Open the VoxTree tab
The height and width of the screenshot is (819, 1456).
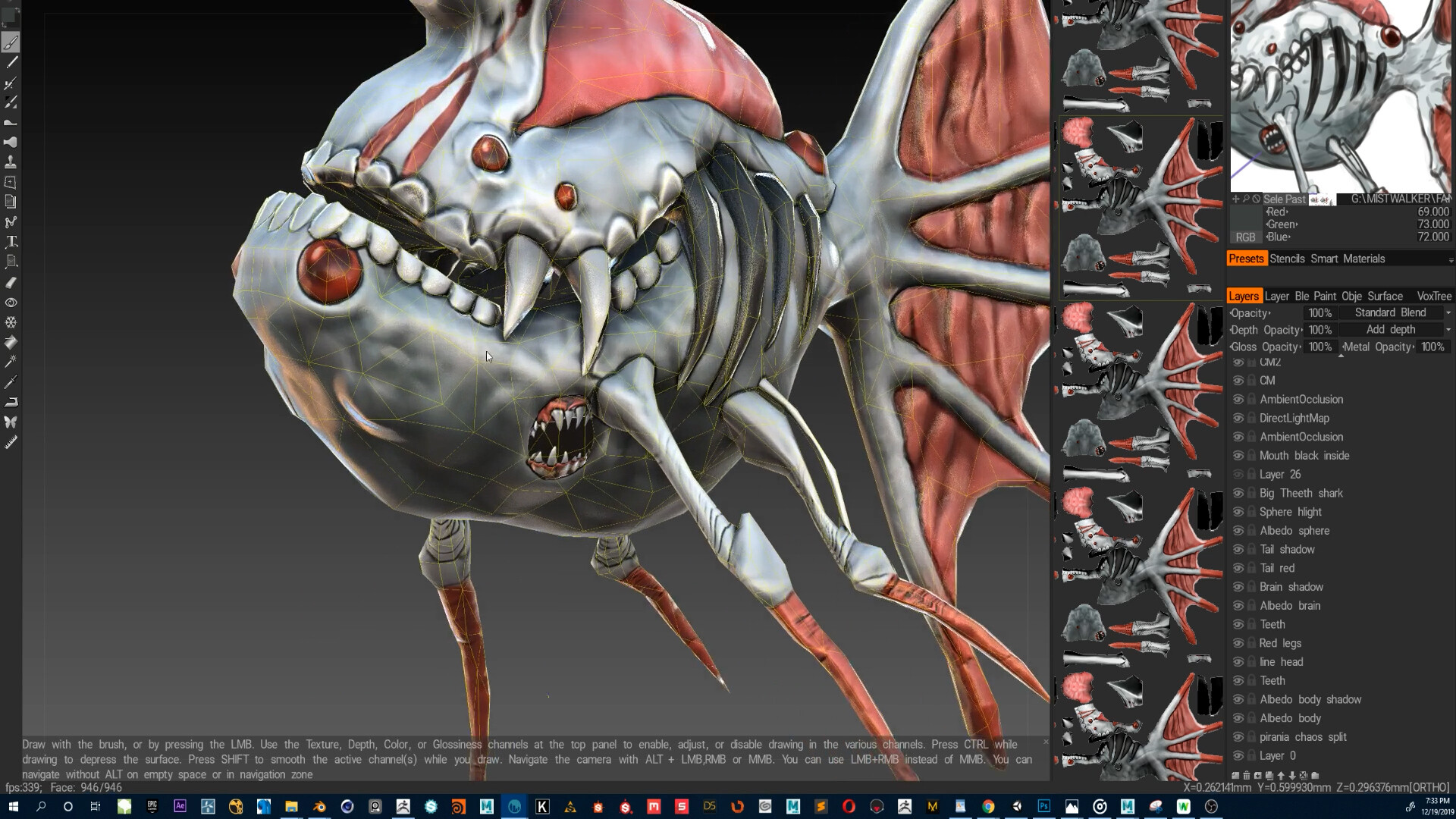click(x=1433, y=296)
